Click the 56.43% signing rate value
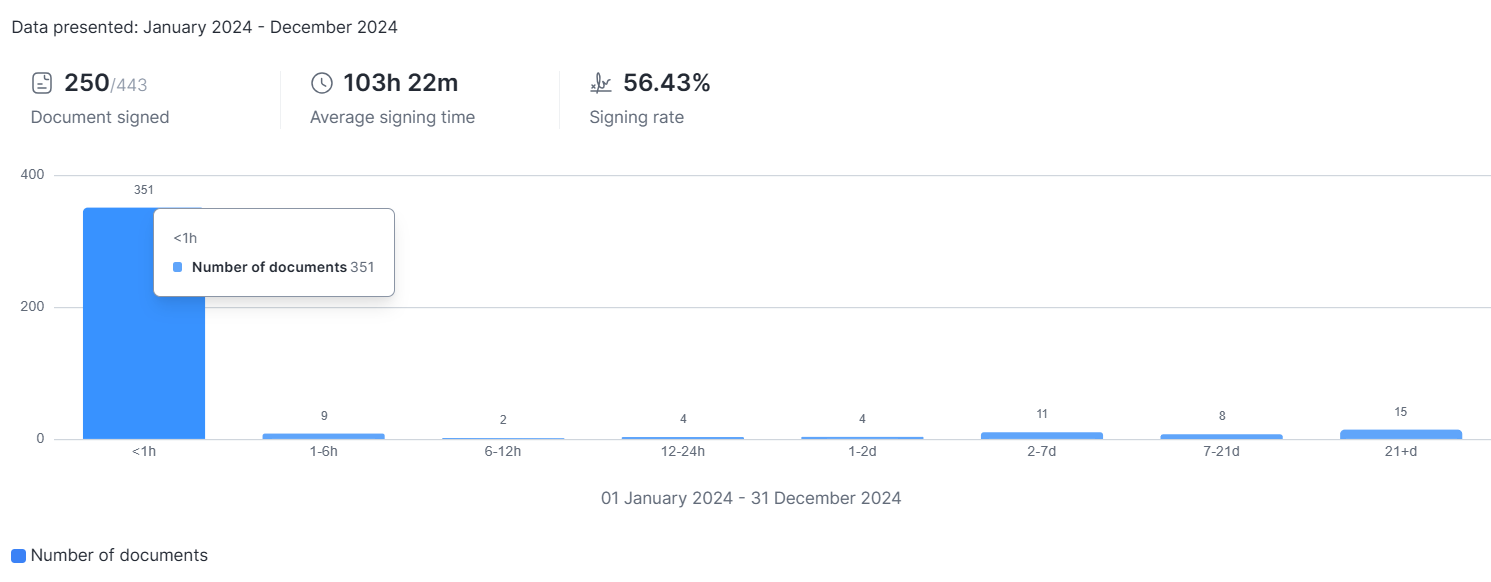 coord(666,83)
